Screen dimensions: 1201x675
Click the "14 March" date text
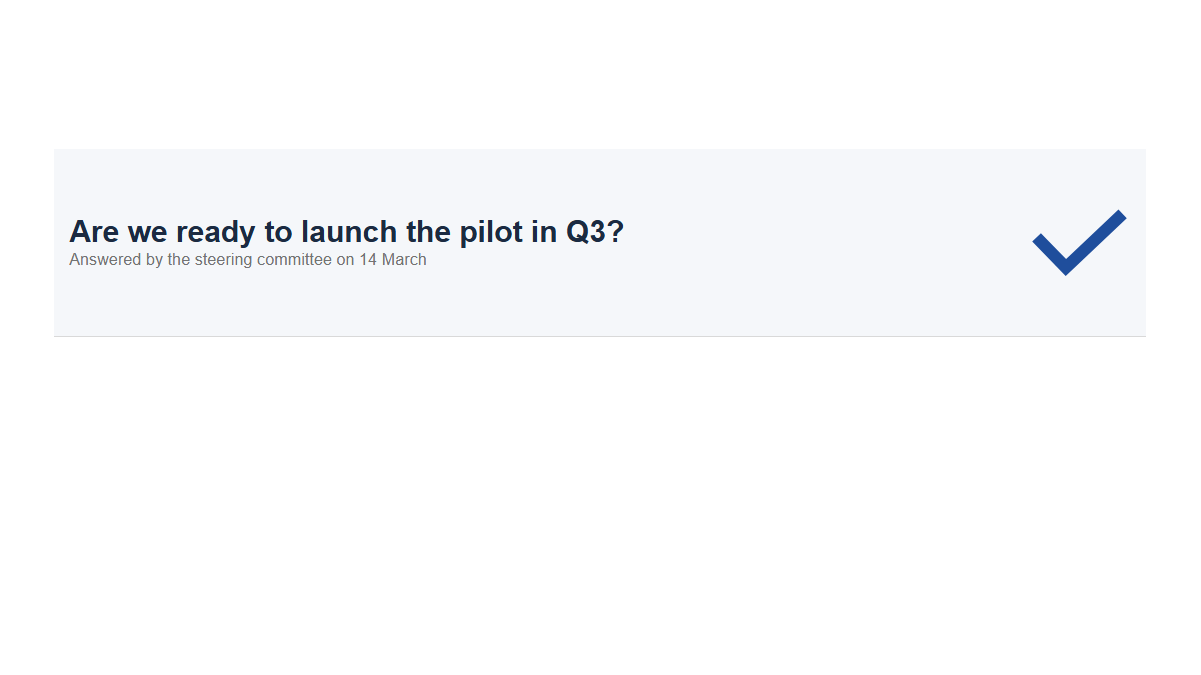coord(393,260)
